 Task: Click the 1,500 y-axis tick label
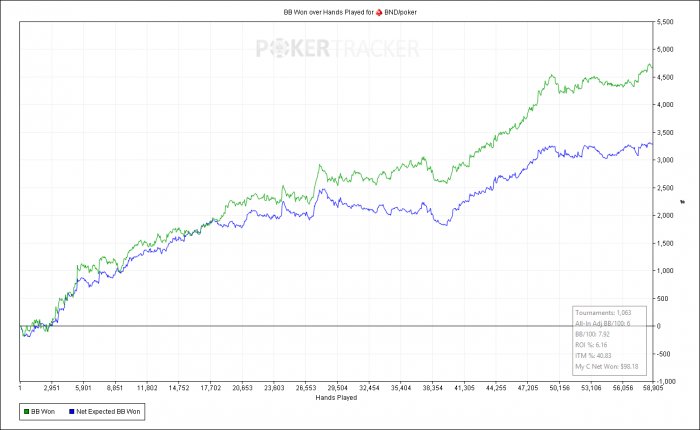pyautogui.click(x=665, y=243)
